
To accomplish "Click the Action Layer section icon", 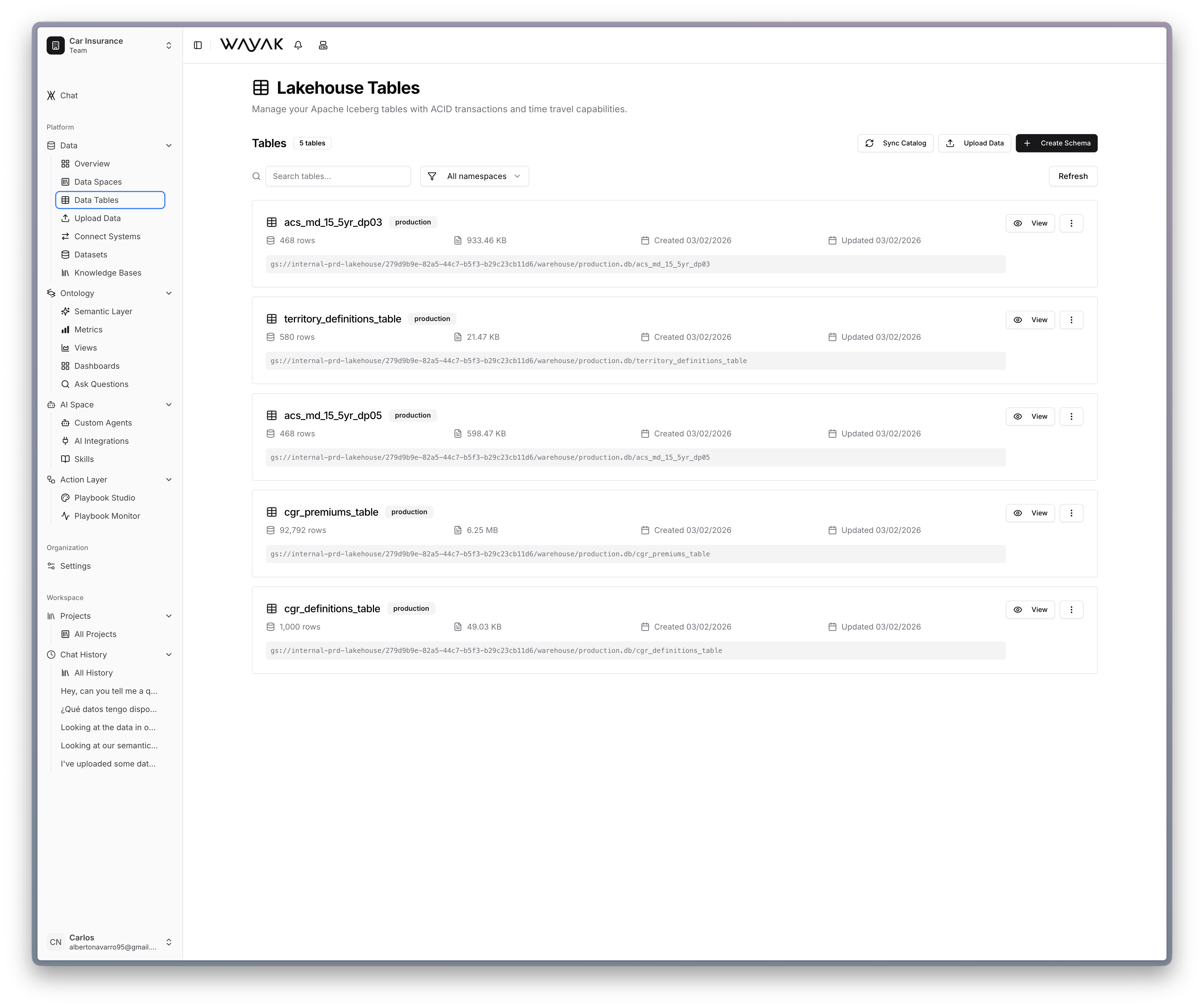I will pos(51,480).
